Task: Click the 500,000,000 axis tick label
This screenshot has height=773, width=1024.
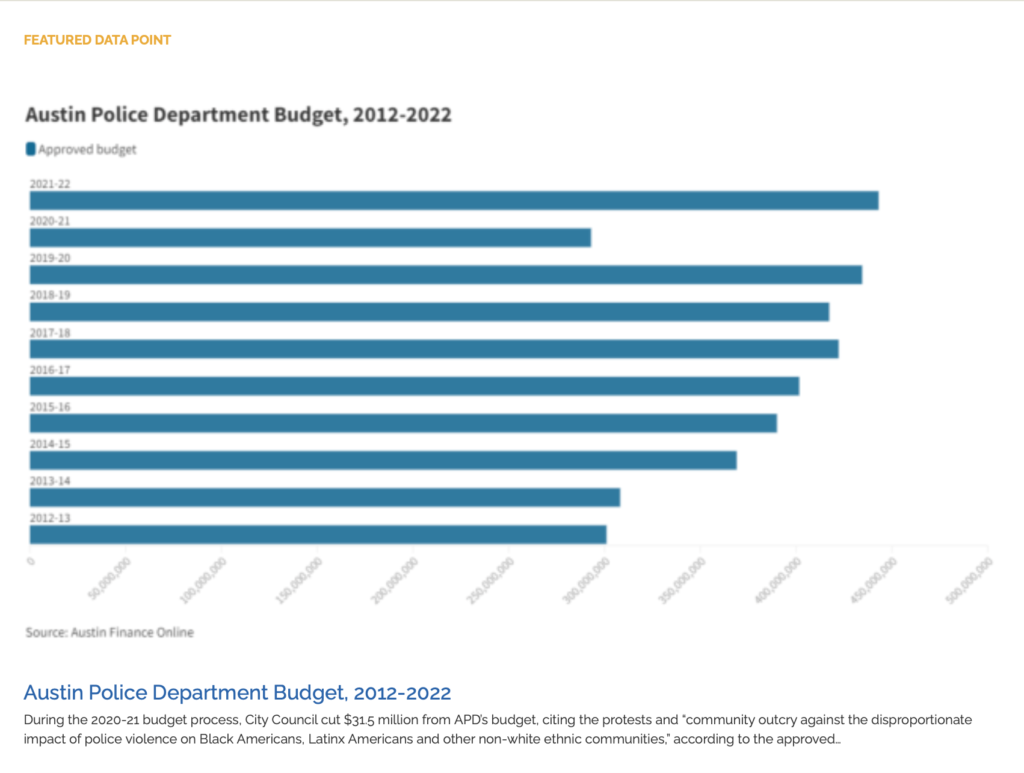Action: point(969,580)
